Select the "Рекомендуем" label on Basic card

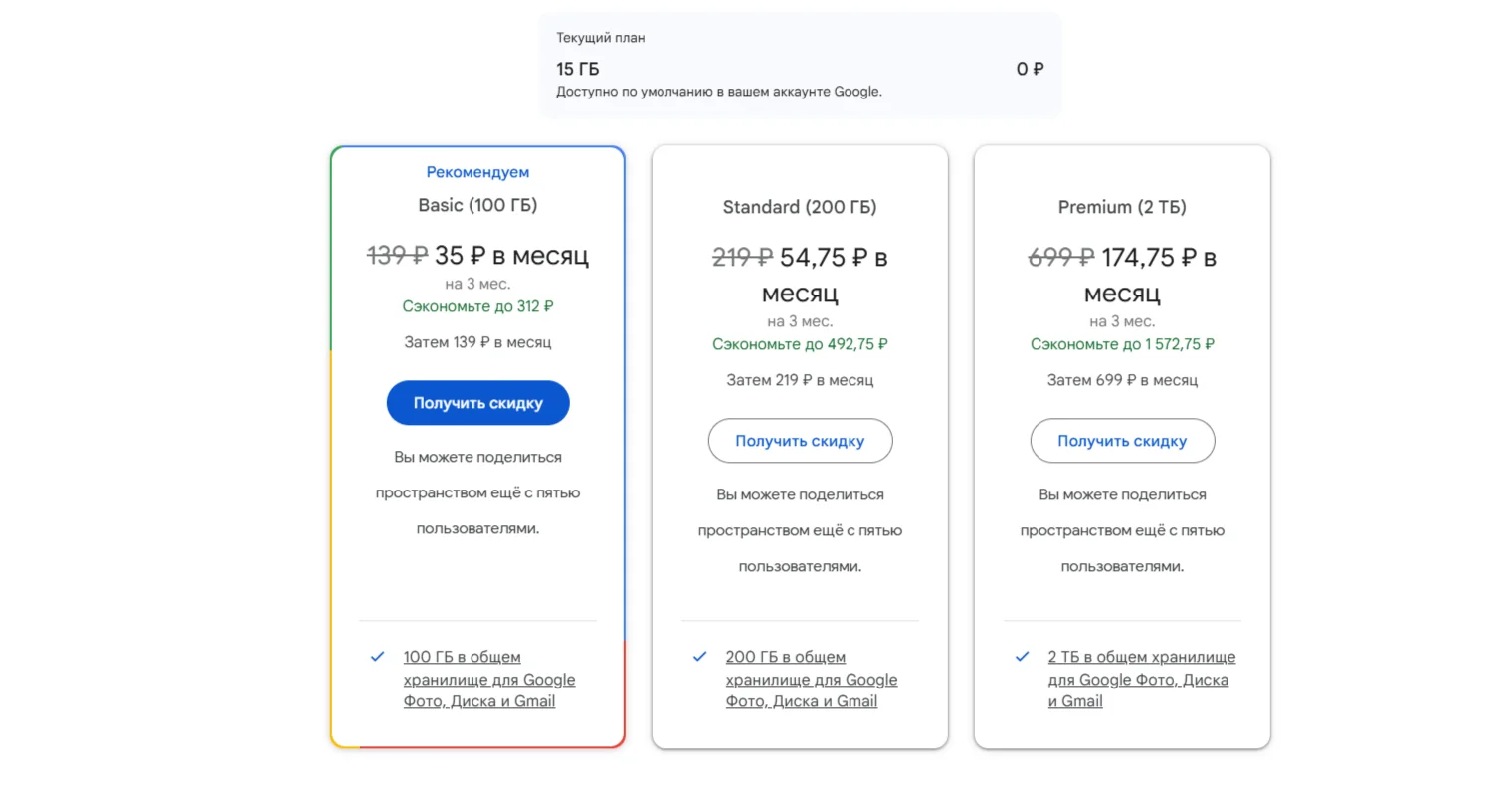click(x=477, y=172)
